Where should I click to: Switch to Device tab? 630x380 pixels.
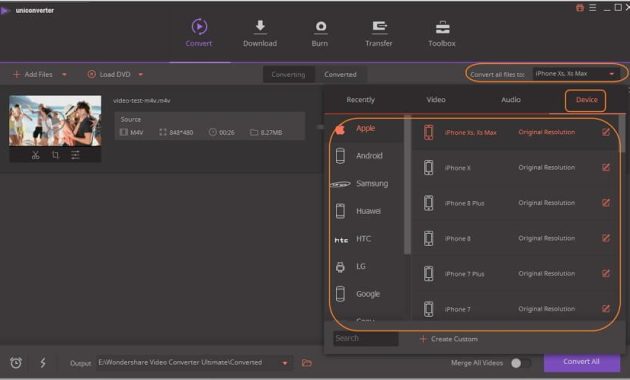586,100
